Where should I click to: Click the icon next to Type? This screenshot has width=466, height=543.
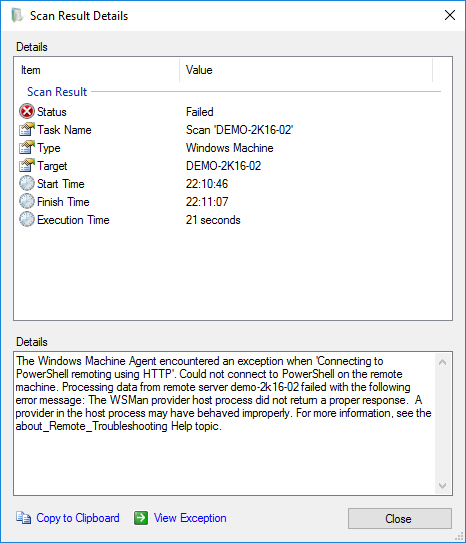coord(27,148)
